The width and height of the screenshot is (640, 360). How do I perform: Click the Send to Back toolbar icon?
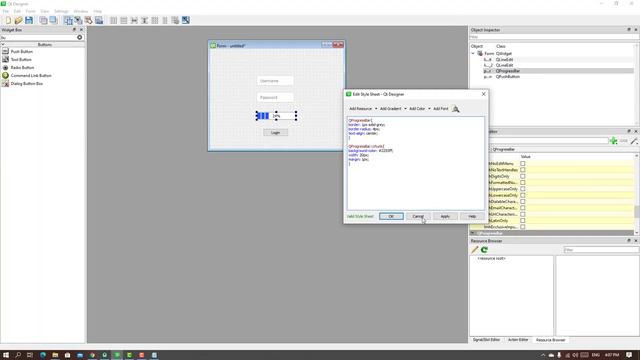[43, 20]
